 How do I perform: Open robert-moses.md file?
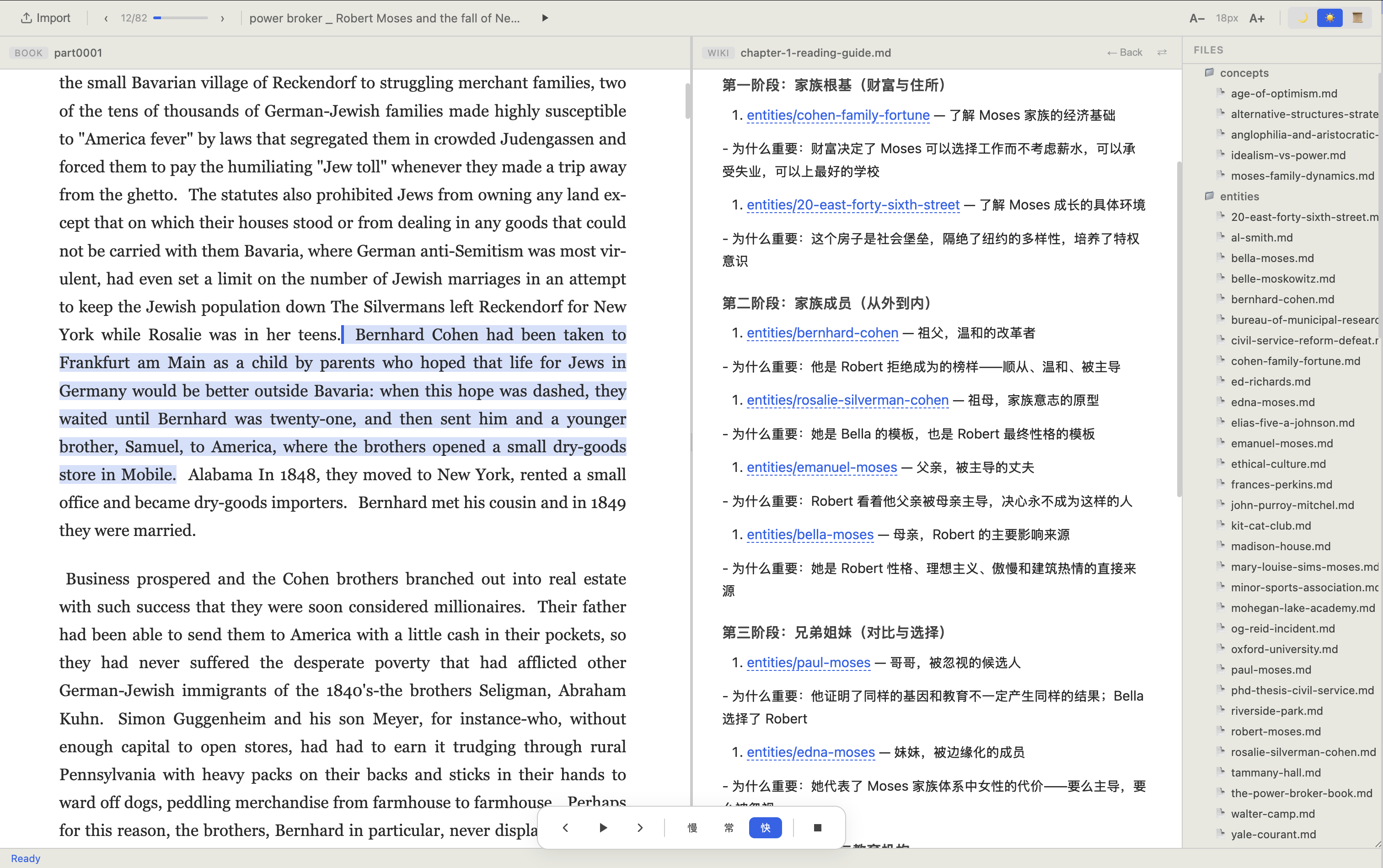1276,731
